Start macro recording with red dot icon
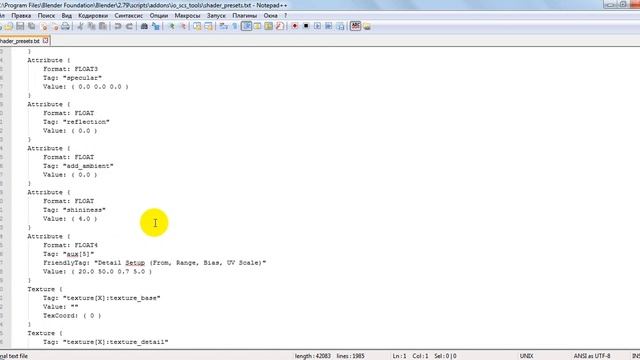The width and height of the screenshot is (640, 360). [x=294, y=27]
